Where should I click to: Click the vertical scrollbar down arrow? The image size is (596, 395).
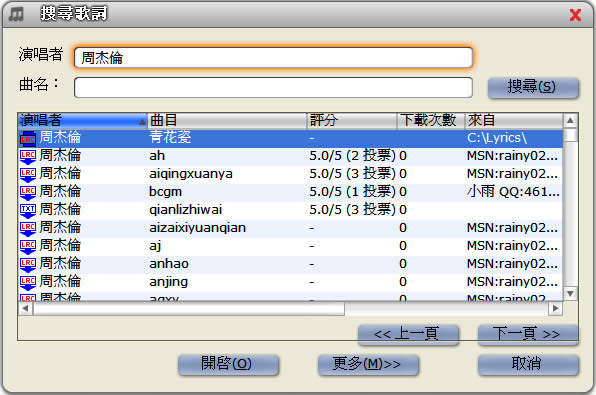coord(570,293)
